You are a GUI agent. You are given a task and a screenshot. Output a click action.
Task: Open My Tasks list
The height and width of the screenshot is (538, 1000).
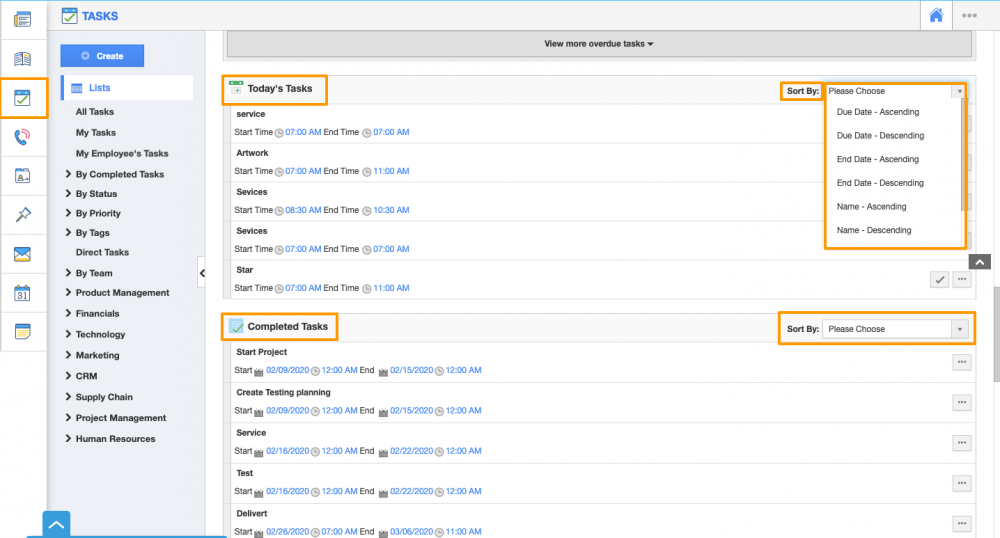point(96,132)
